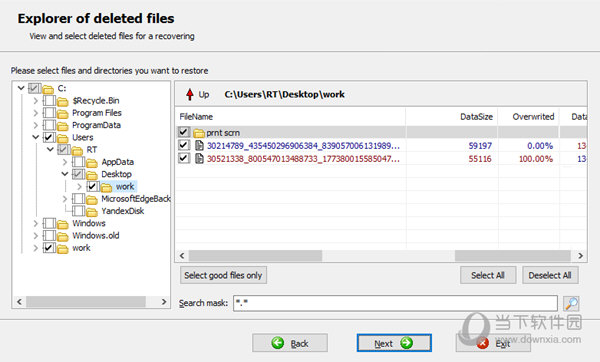This screenshot has height=362, width=600.
Task: Click the 0.00% overwrited value
Action: point(540,146)
